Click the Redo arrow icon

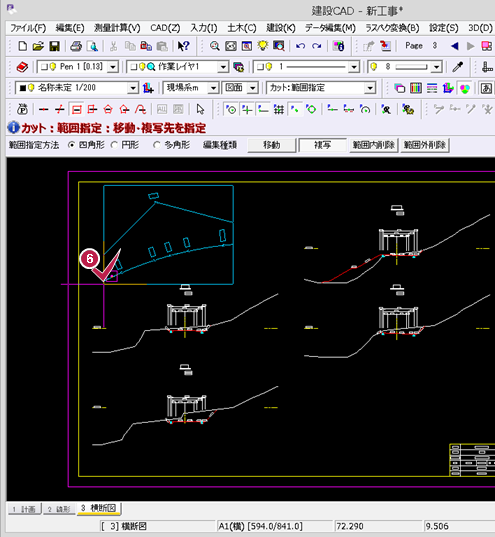click(317, 46)
